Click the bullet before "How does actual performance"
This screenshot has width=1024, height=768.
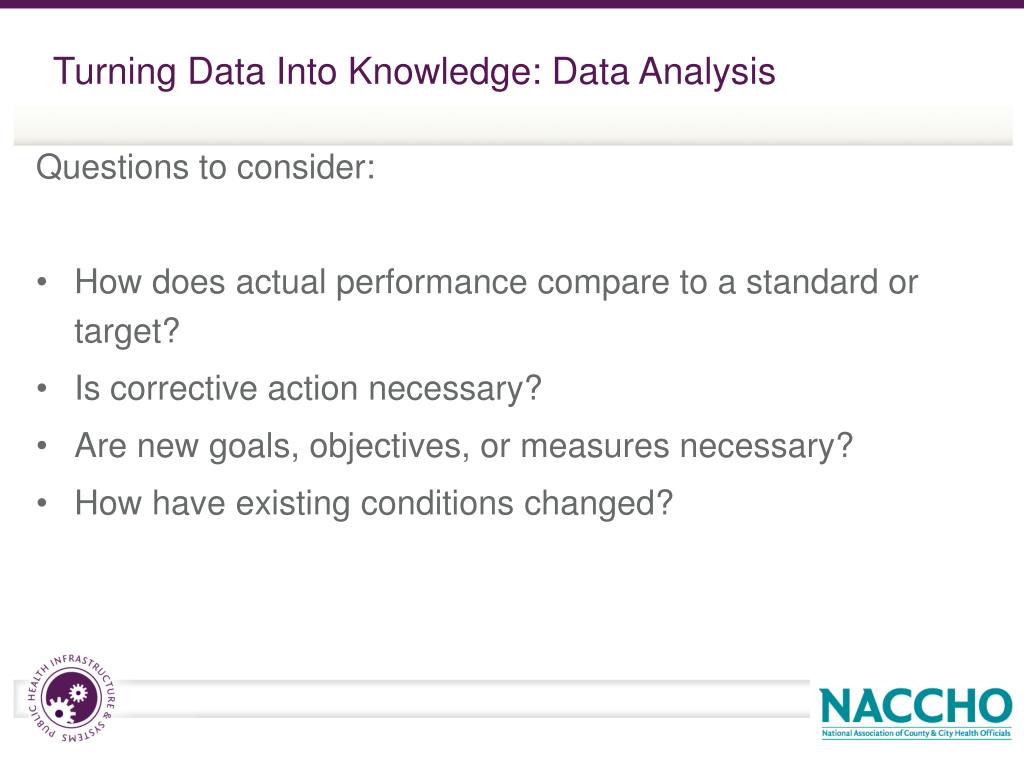[42, 283]
